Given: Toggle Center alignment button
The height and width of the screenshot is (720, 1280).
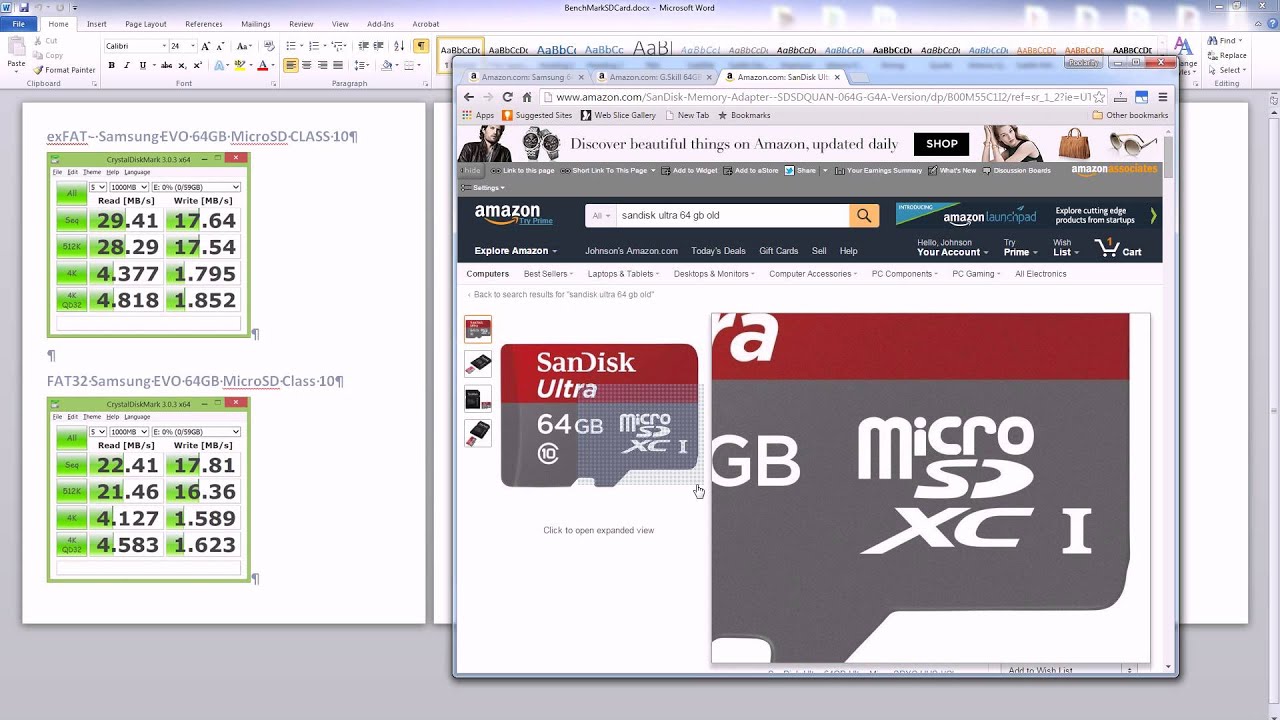Looking at the screenshot, I should pos(307,65).
